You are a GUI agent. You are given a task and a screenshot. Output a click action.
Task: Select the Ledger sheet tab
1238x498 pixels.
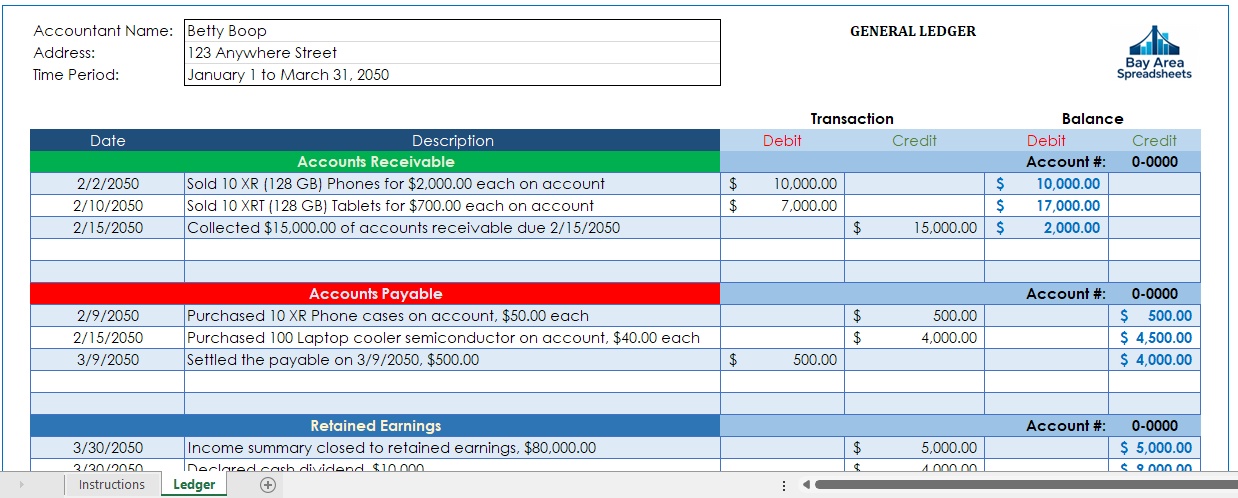click(194, 485)
